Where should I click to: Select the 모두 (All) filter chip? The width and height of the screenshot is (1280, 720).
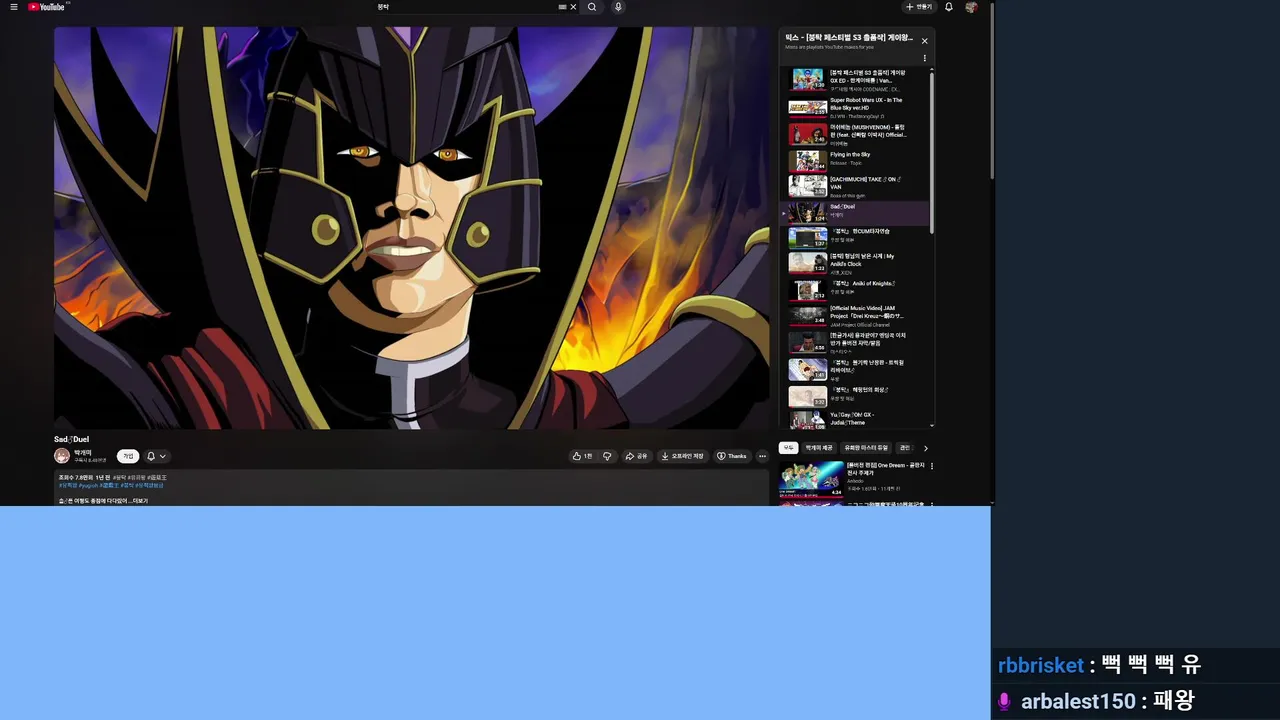(788, 448)
